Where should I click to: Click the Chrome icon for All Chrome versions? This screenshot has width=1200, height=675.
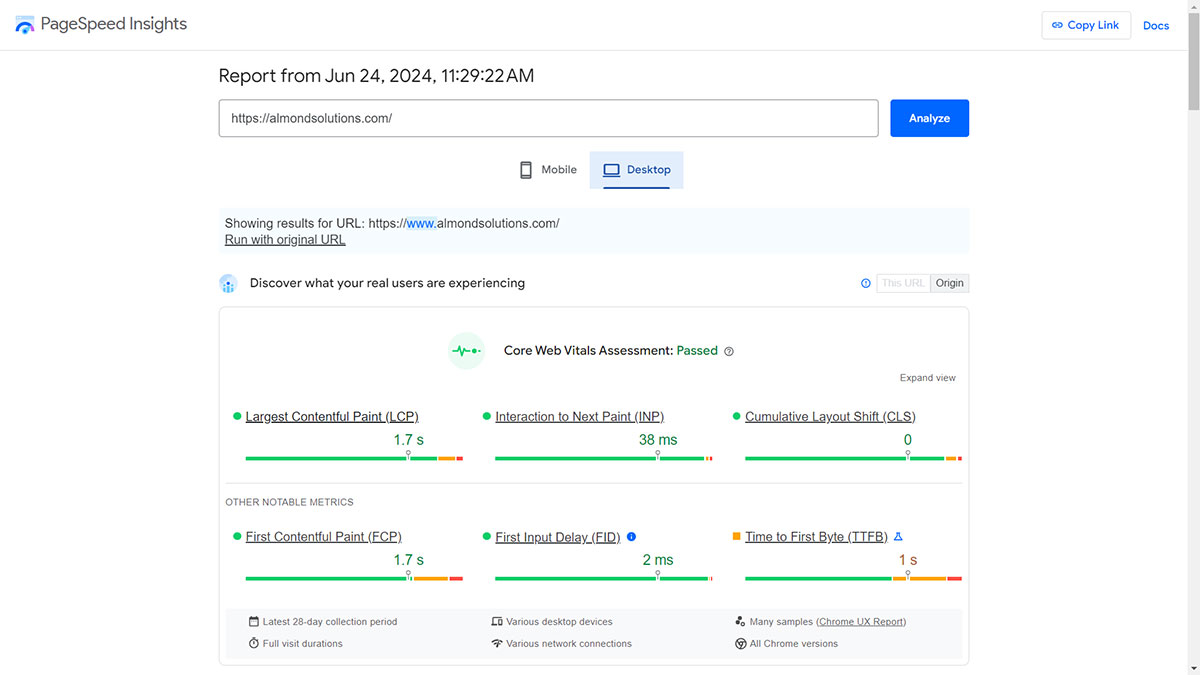(740, 644)
